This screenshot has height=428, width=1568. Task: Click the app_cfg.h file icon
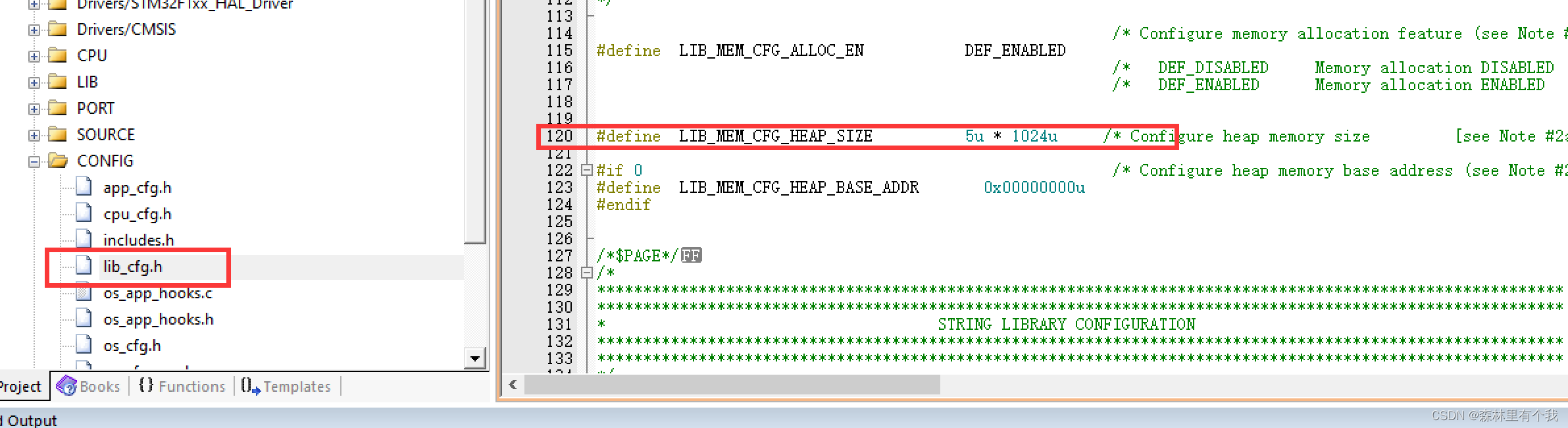coord(84,186)
